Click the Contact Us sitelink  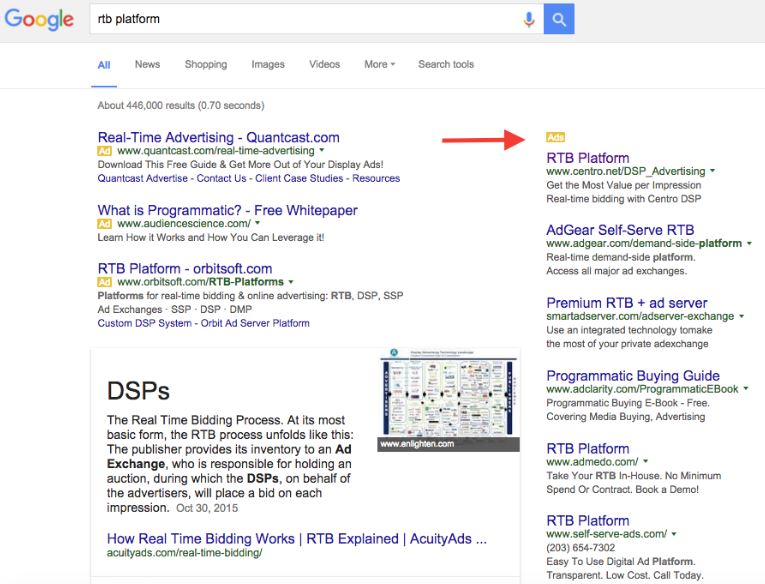click(x=221, y=178)
